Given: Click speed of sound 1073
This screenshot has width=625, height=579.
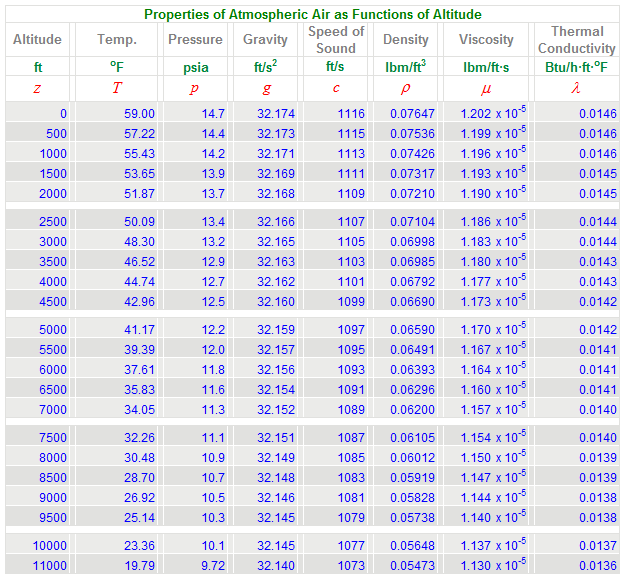Looking at the screenshot, I should [x=351, y=565].
